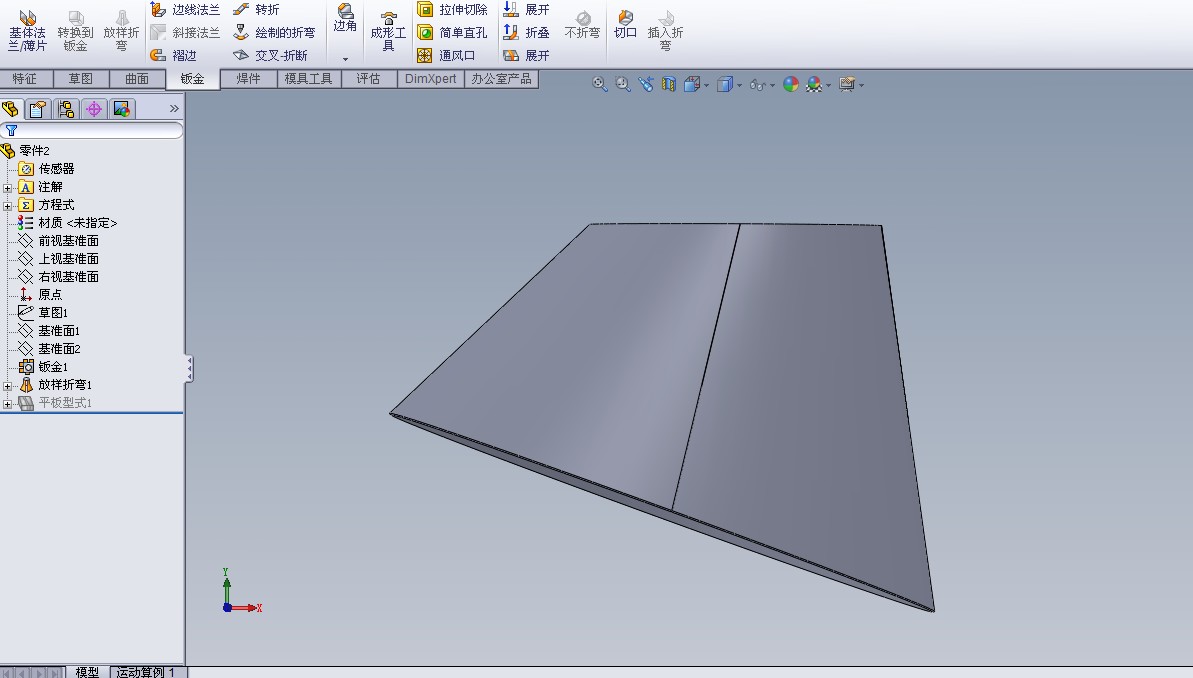
Task: Expand the 方程式 equations node
Action: click(8, 205)
